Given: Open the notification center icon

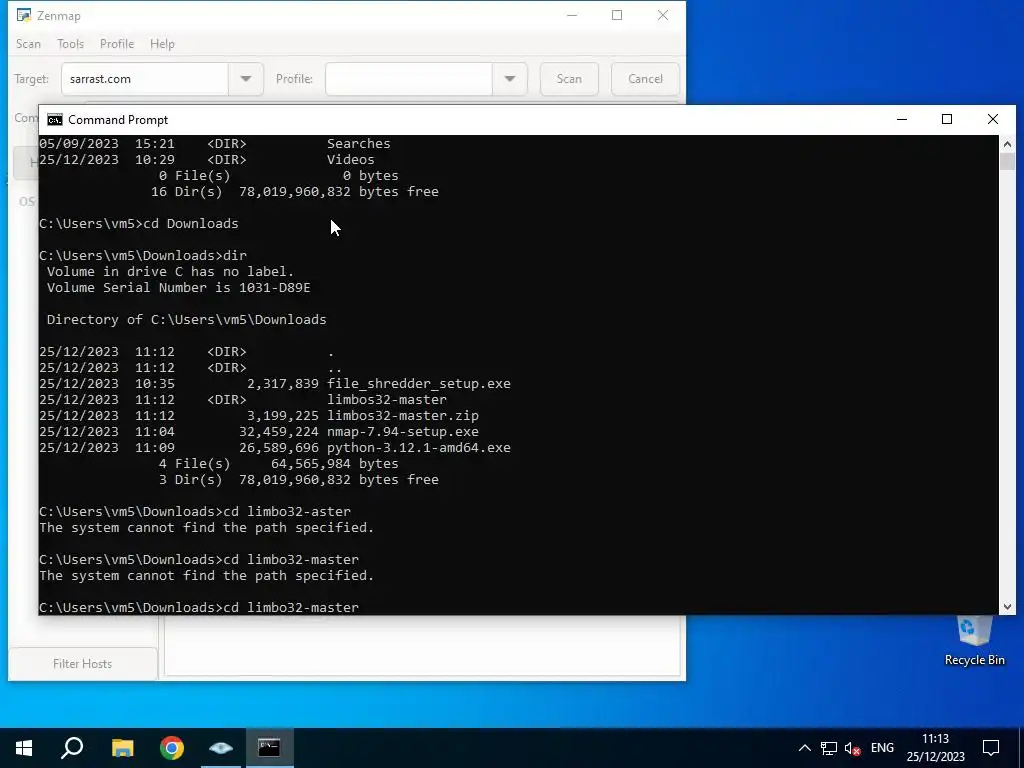Looking at the screenshot, I should click(991, 748).
